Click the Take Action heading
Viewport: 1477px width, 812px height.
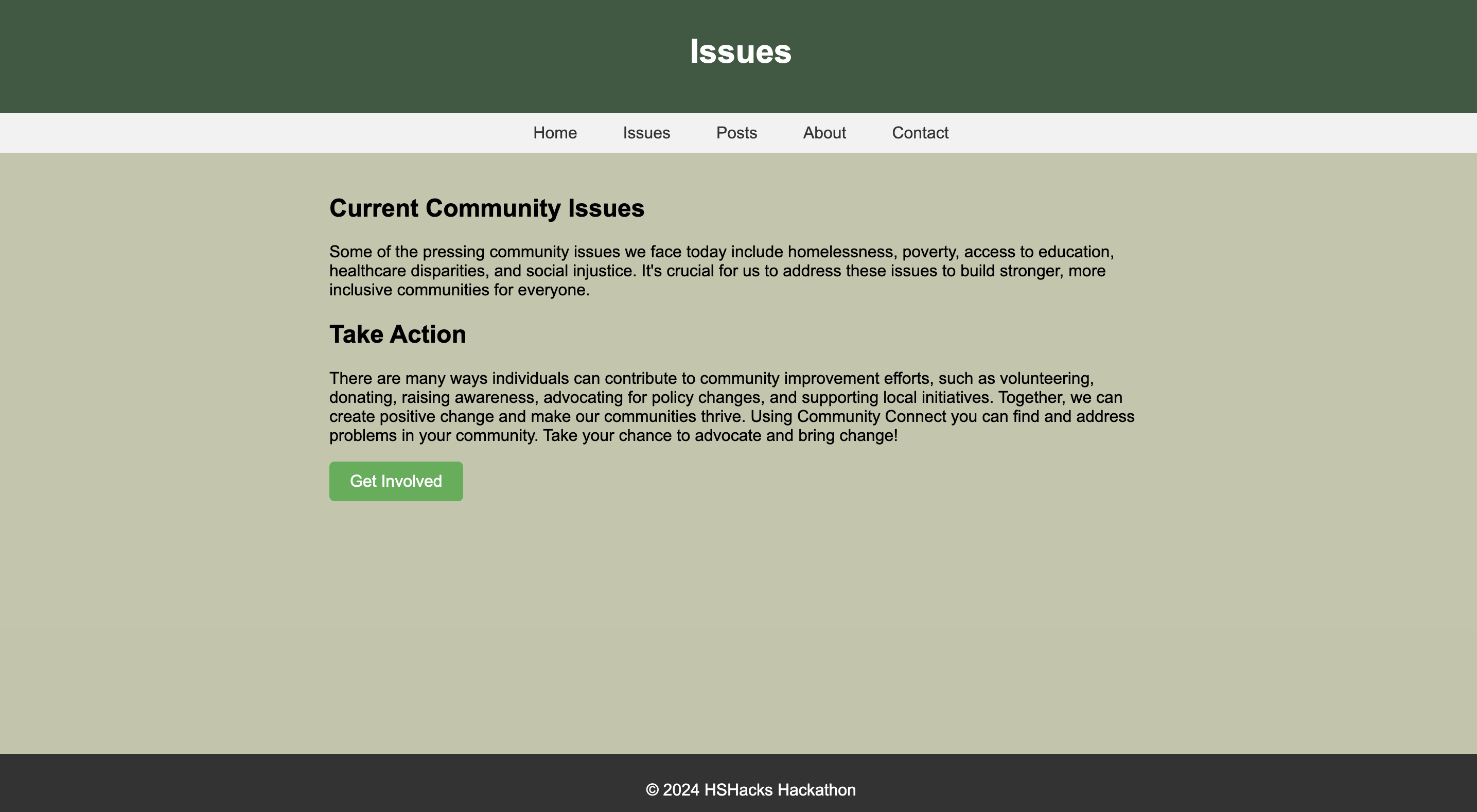pyautogui.click(x=397, y=334)
